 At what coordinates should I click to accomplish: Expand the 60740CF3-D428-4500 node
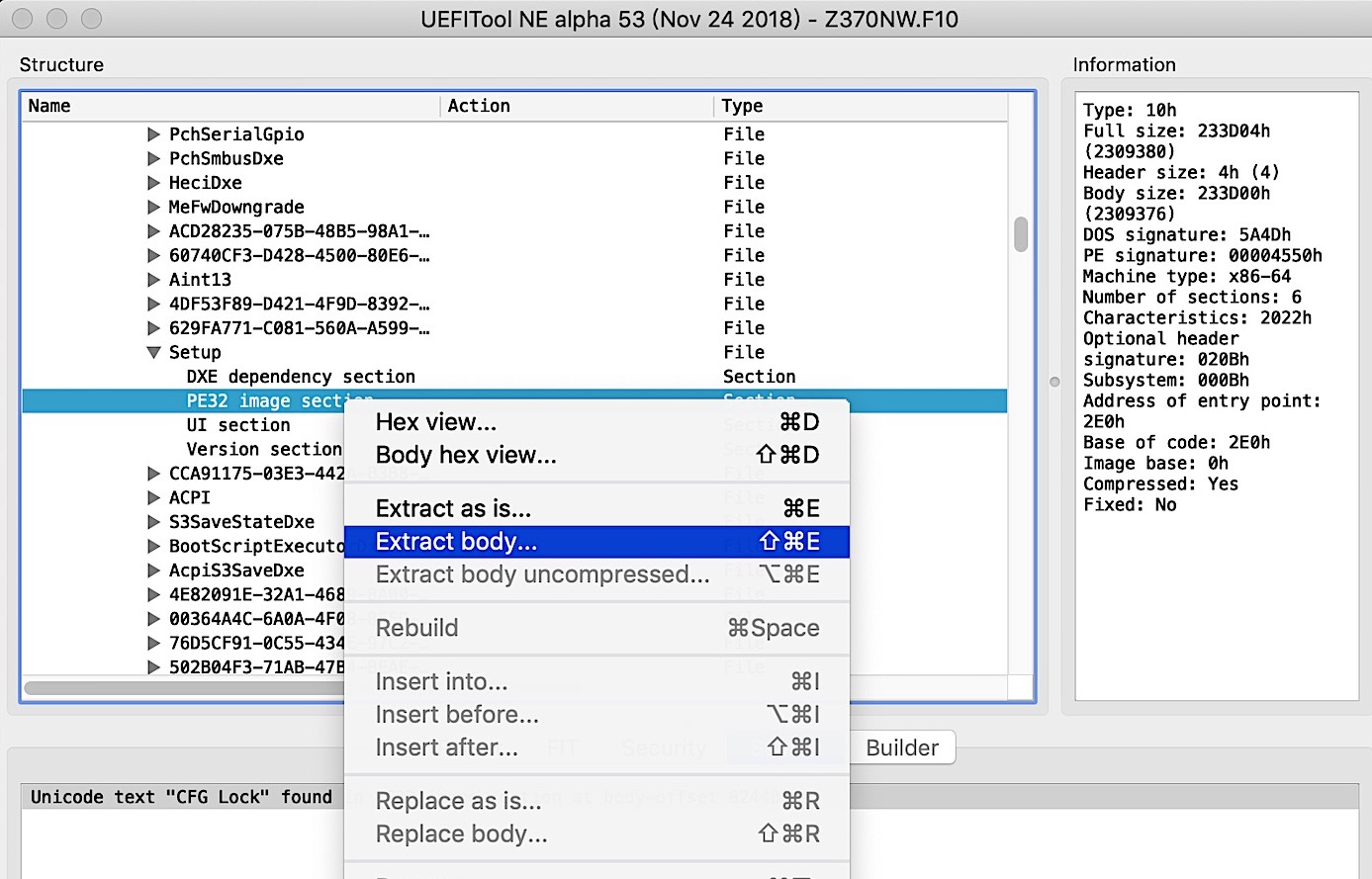click(x=153, y=255)
